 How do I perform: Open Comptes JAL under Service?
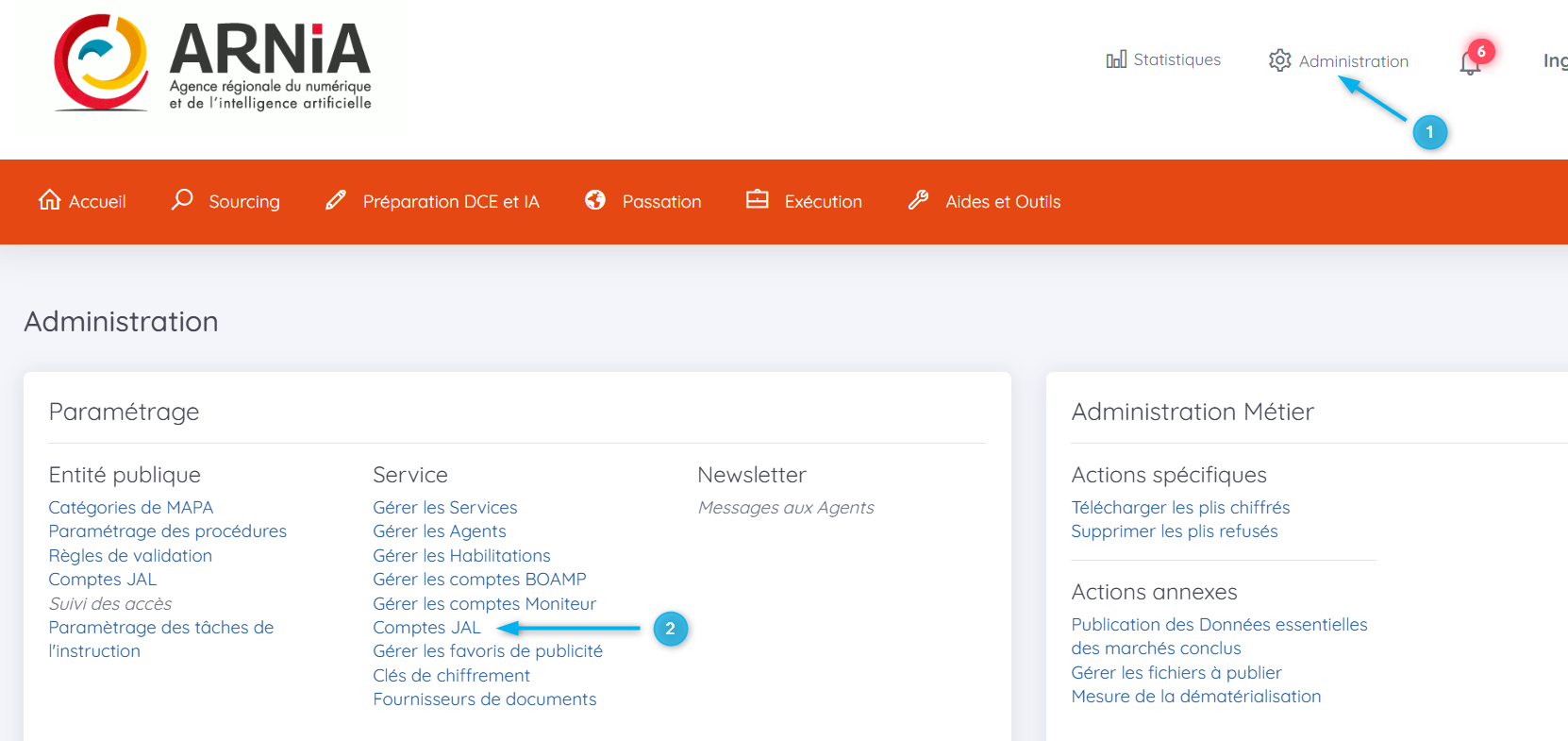pyautogui.click(x=426, y=628)
